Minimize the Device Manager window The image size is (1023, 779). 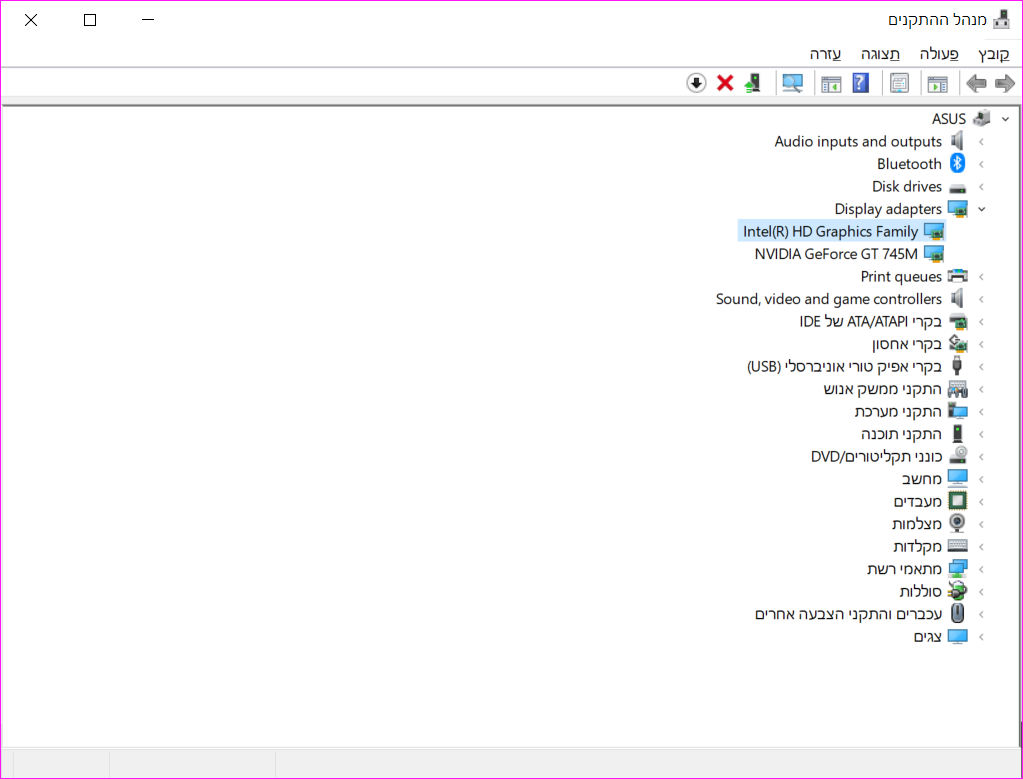point(148,20)
